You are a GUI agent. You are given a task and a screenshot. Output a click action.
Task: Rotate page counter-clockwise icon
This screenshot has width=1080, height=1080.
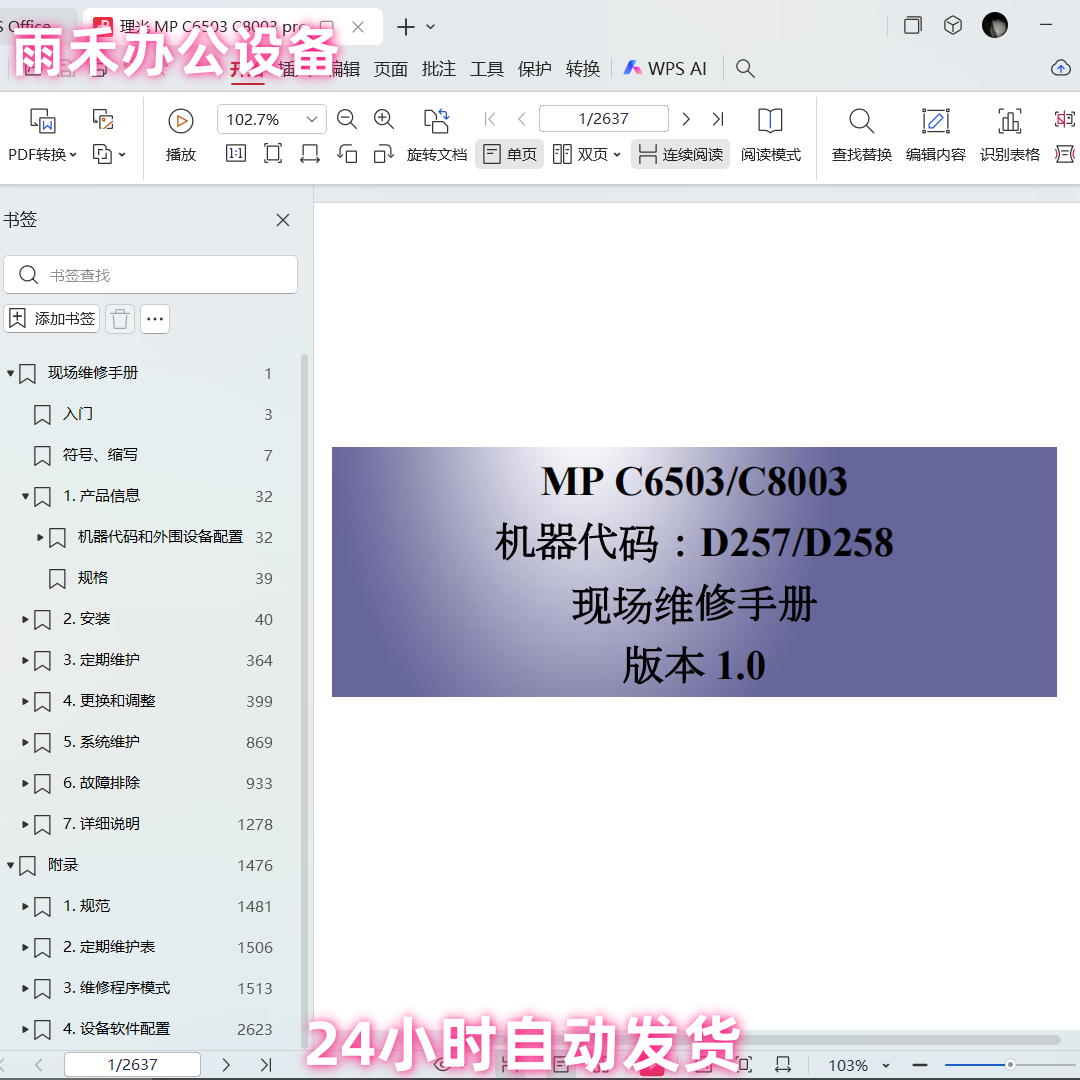coord(347,154)
